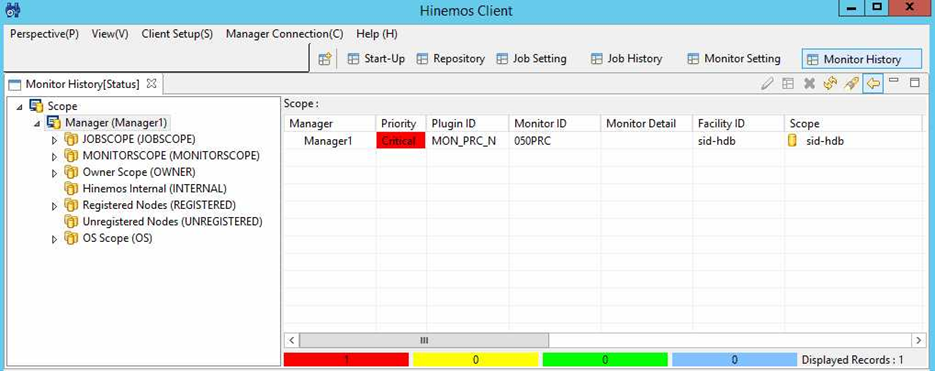This screenshot has width=935, height=371.
Task: Expand the JOBSCOPE tree node
Action: click(x=54, y=140)
